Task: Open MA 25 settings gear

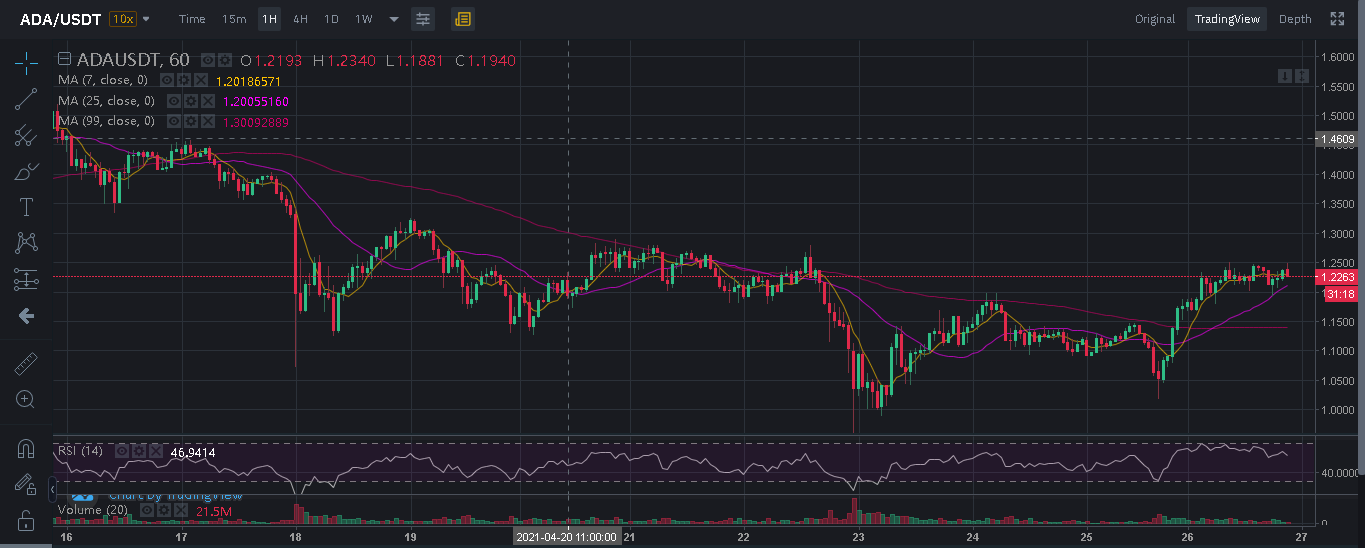Action: pyautogui.click(x=191, y=101)
